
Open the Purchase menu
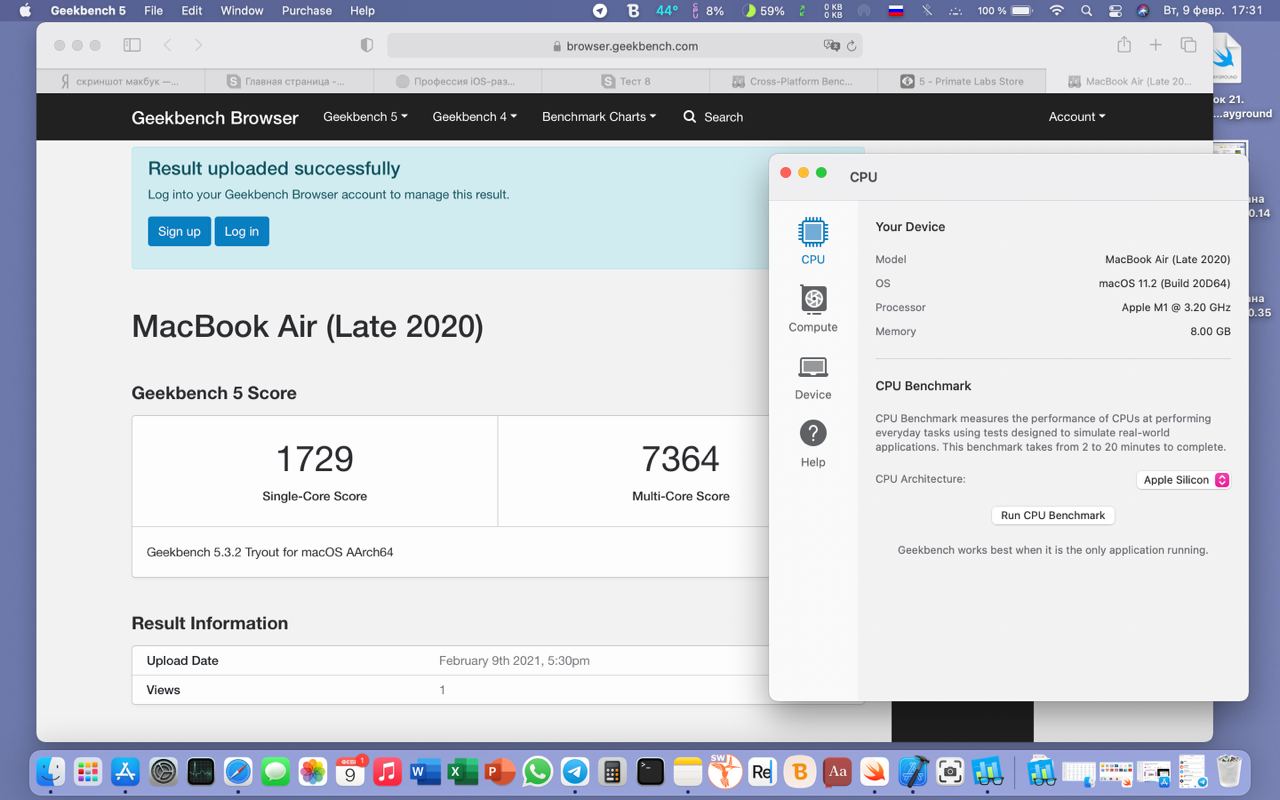[307, 11]
